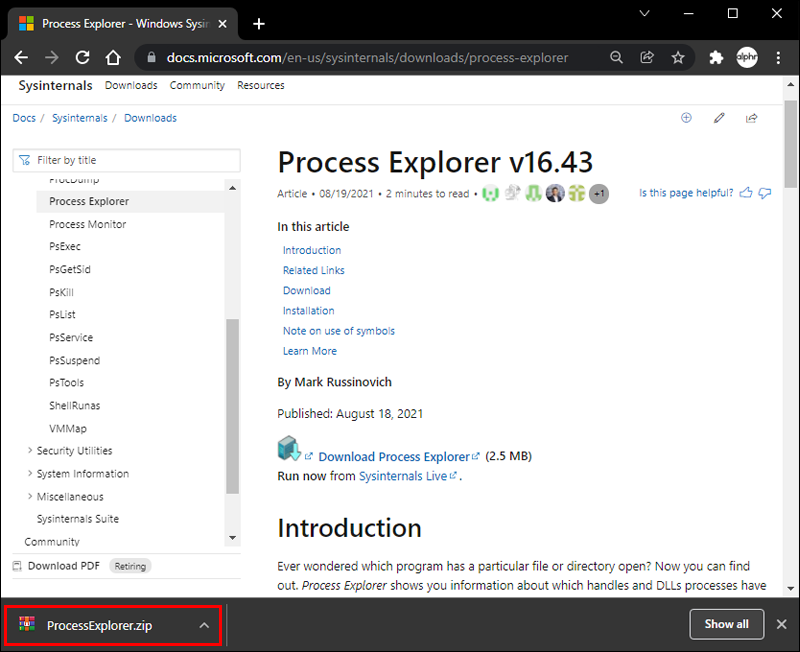Click the thumbs up helpful icon

point(745,193)
